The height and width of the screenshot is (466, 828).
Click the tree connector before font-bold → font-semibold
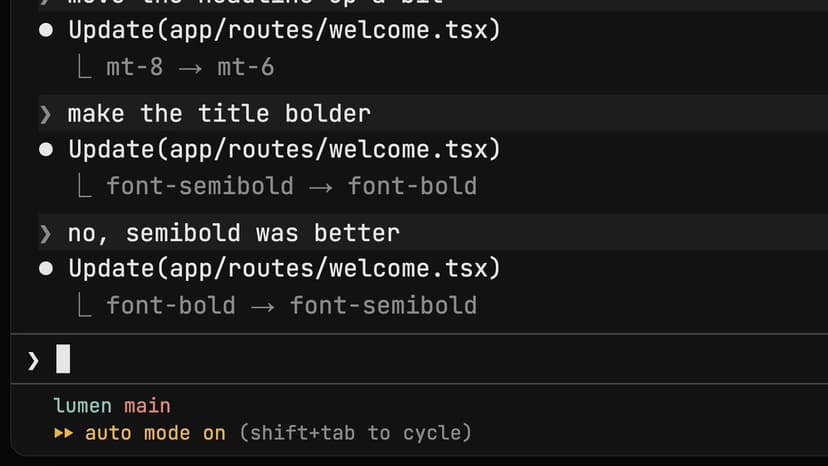tap(84, 305)
